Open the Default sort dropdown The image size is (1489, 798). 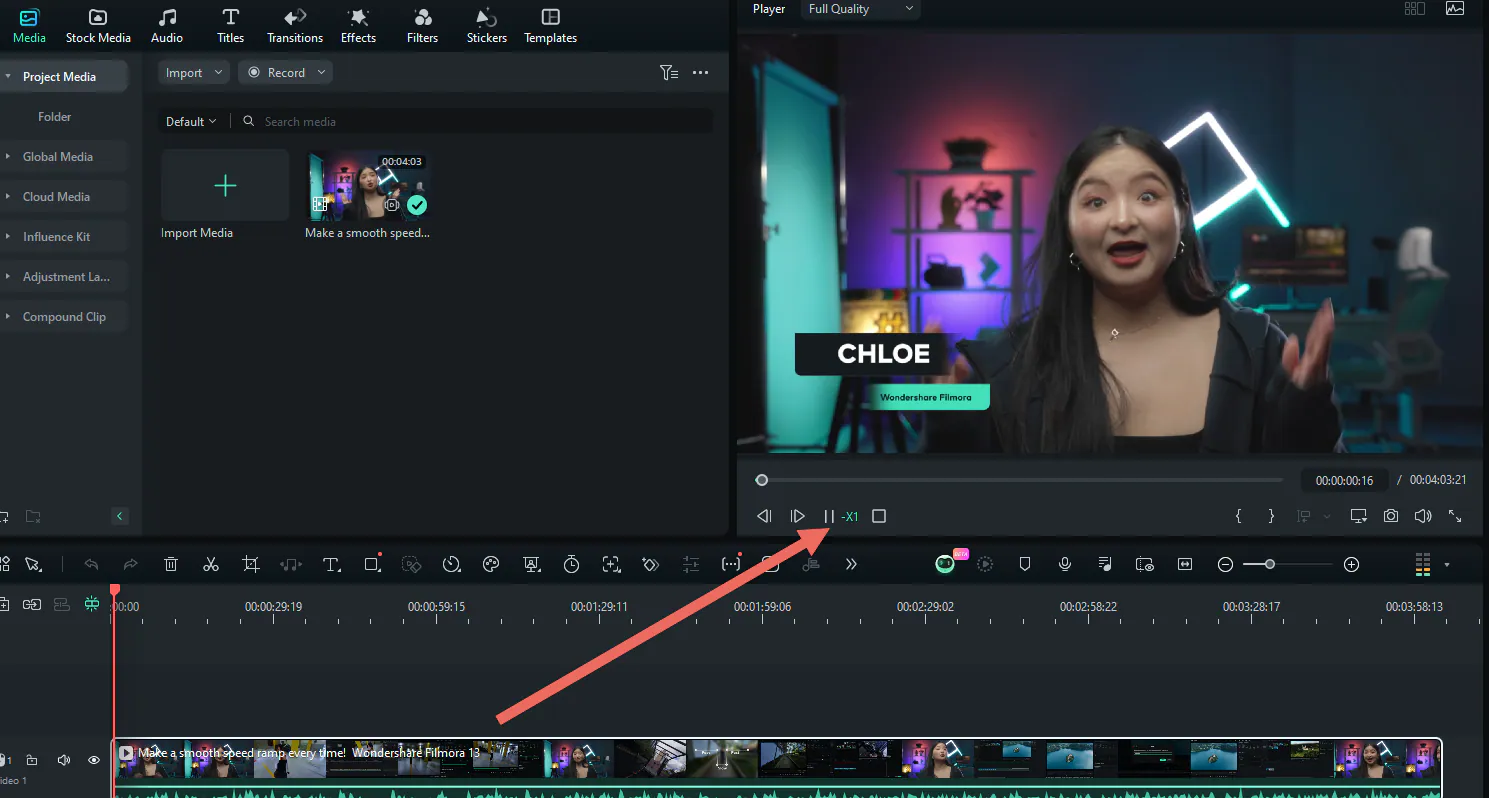click(x=191, y=121)
